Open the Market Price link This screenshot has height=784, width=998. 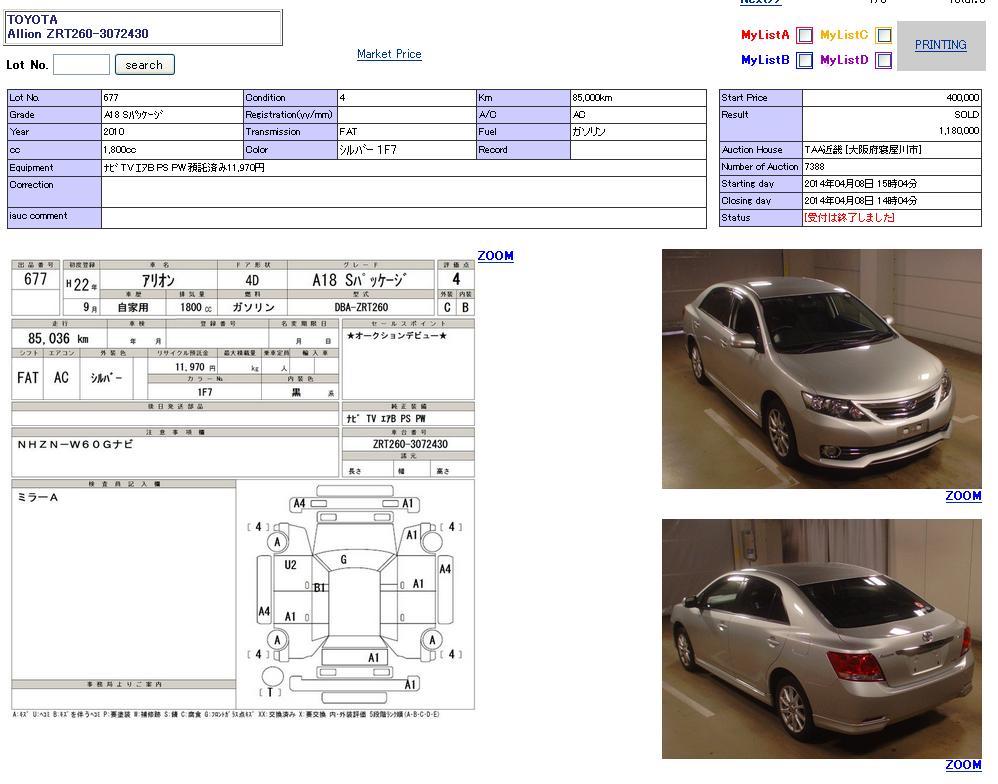389,54
